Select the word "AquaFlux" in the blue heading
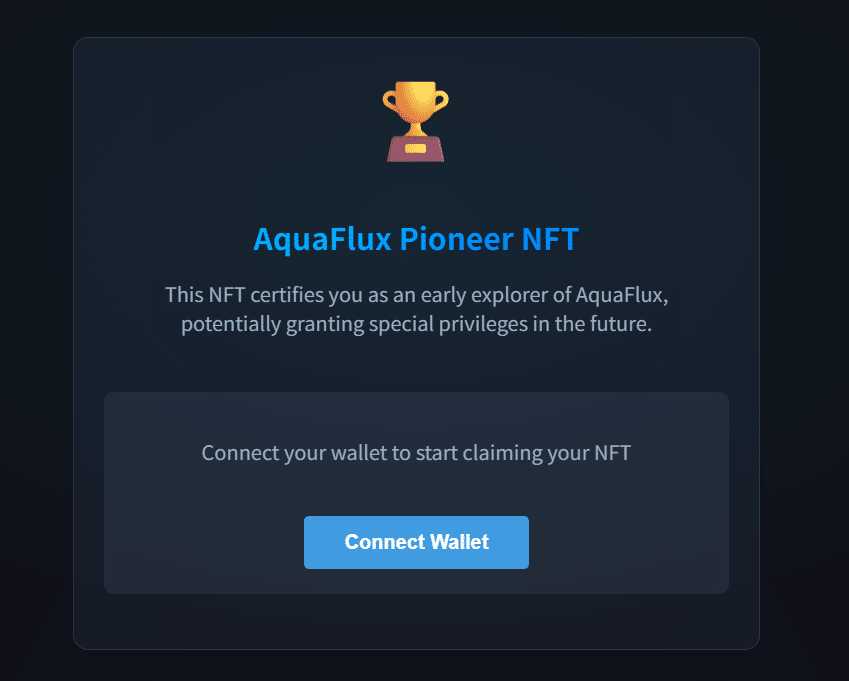This screenshot has height=681, width=849. click(322, 239)
